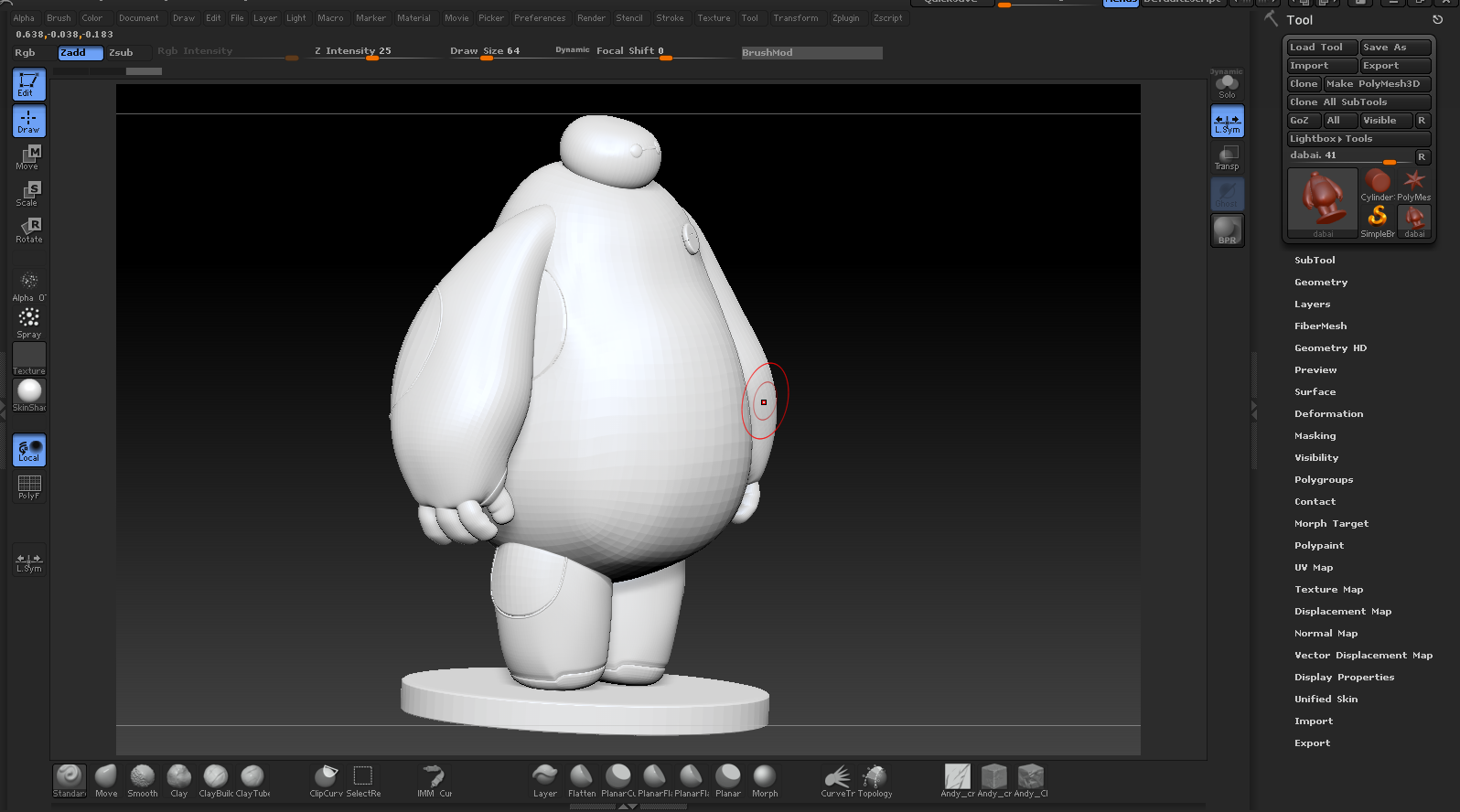Click the Scale mode icon
The image size is (1460, 812).
tap(29, 194)
